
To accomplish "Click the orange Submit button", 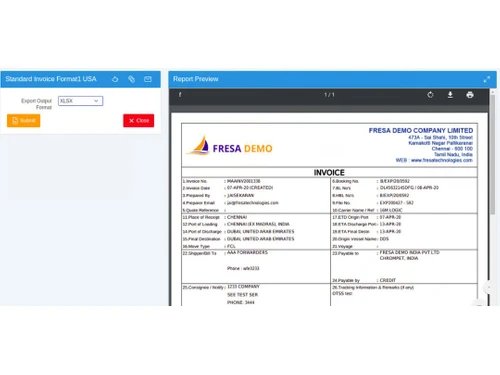I will [24, 120].
